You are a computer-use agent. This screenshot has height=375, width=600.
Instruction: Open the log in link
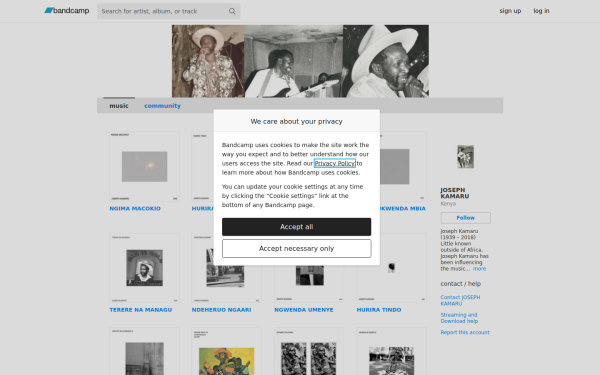[x=541, y=11]
